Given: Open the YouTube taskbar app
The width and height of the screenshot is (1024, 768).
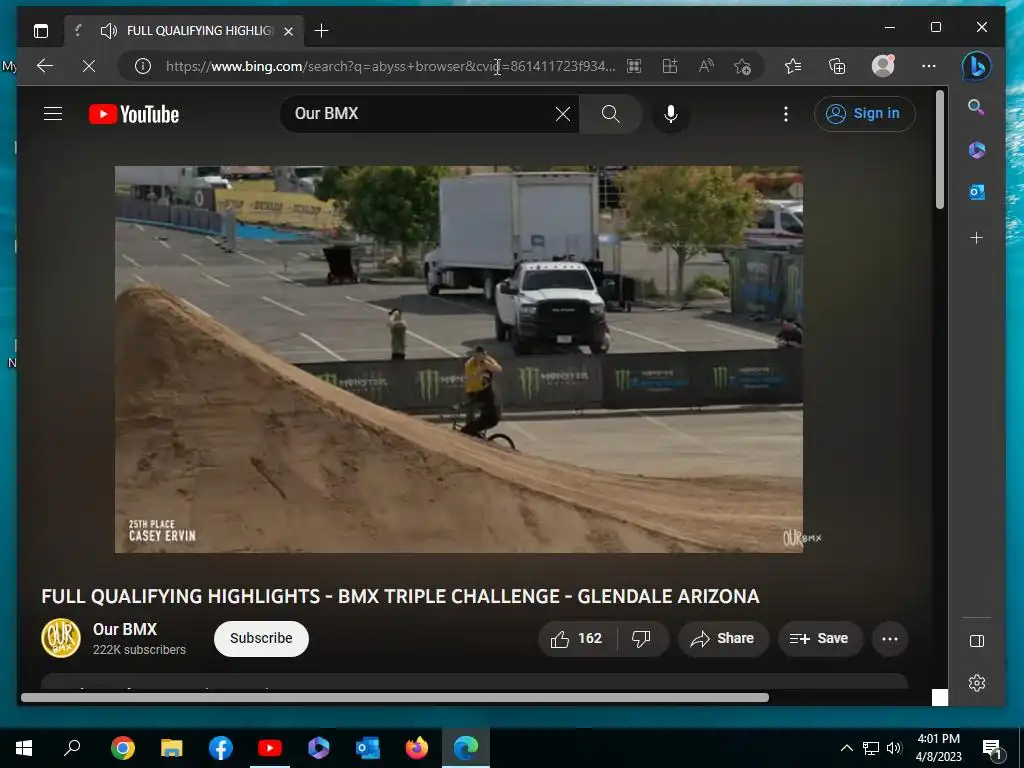Looking at the screenshot, I should tap(270, 748).
